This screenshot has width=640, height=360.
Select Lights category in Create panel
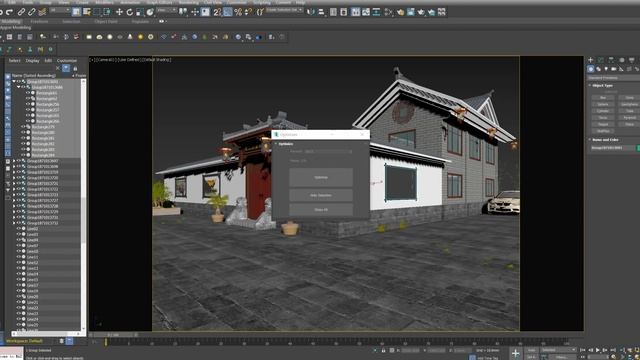pyautogui.click(x=606, y=69)
